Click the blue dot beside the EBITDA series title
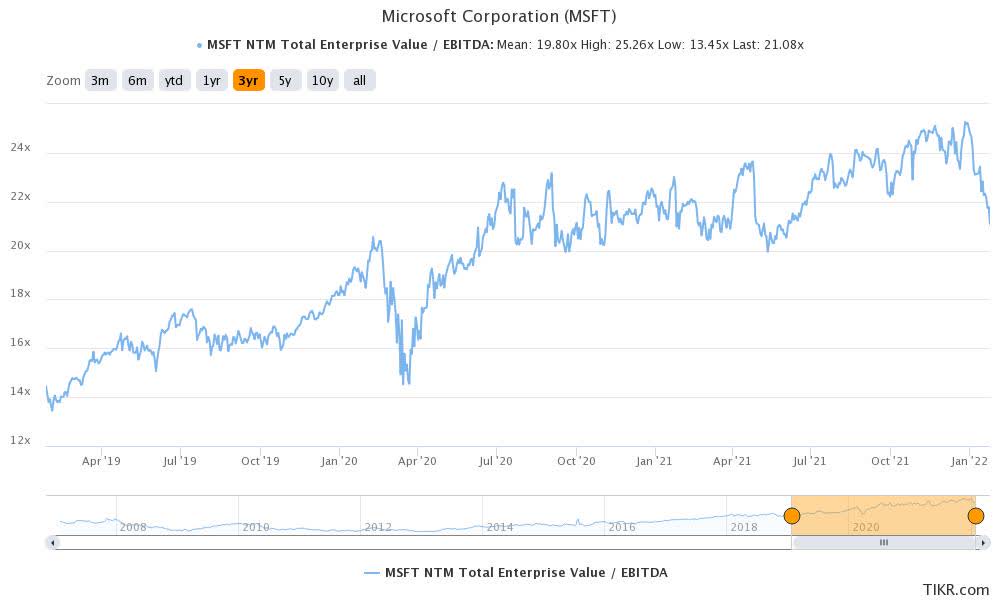 197,44
